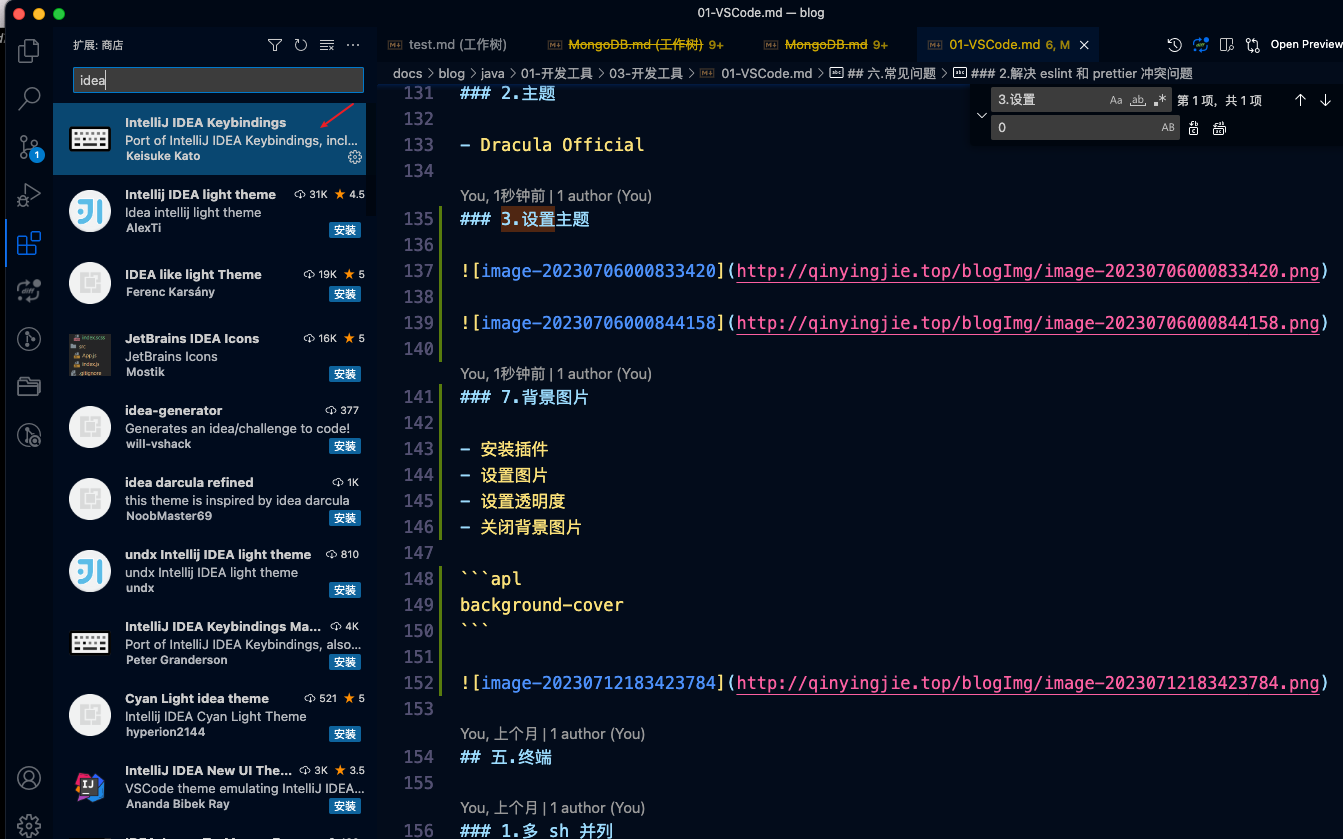Open the folder icon in activity bar
The height and width of the screenshot is (839, 1343).
pyautogui.click(x=29, y=387)
